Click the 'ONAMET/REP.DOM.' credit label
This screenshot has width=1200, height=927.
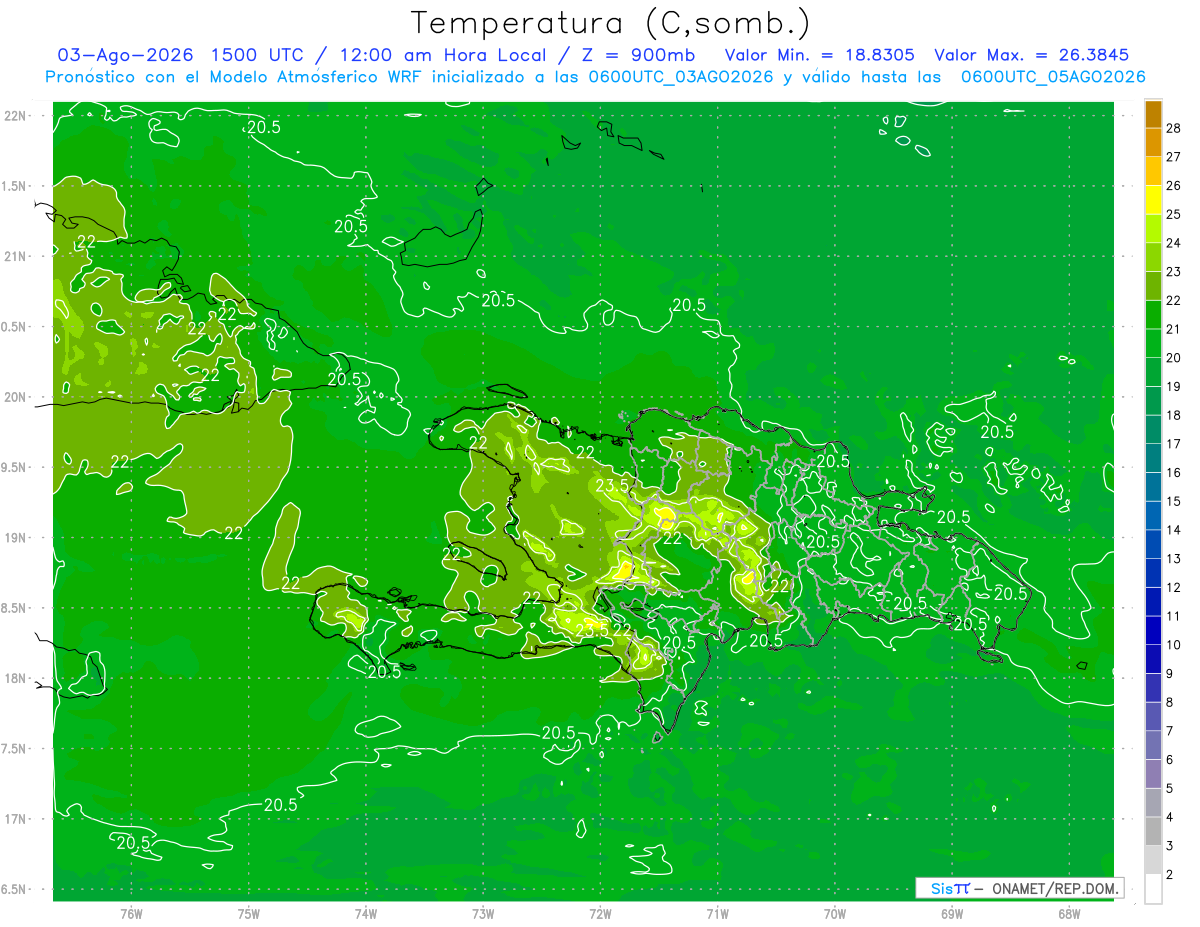[1055, 888]
